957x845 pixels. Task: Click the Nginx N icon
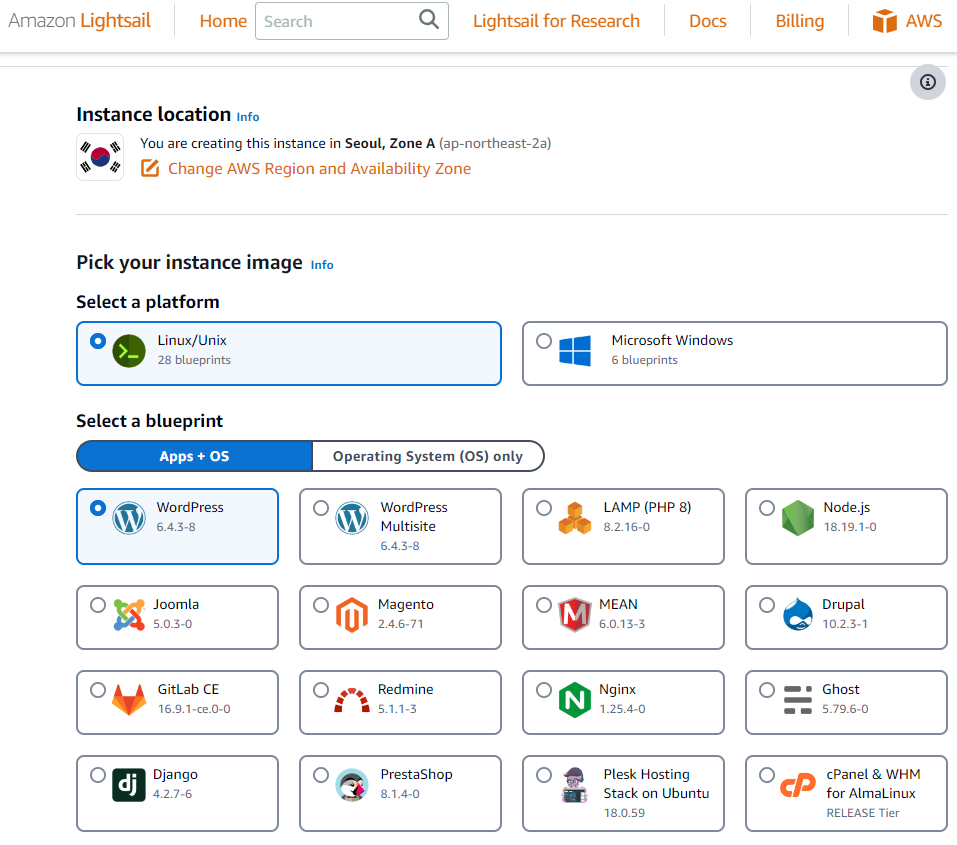coord(575,700)
